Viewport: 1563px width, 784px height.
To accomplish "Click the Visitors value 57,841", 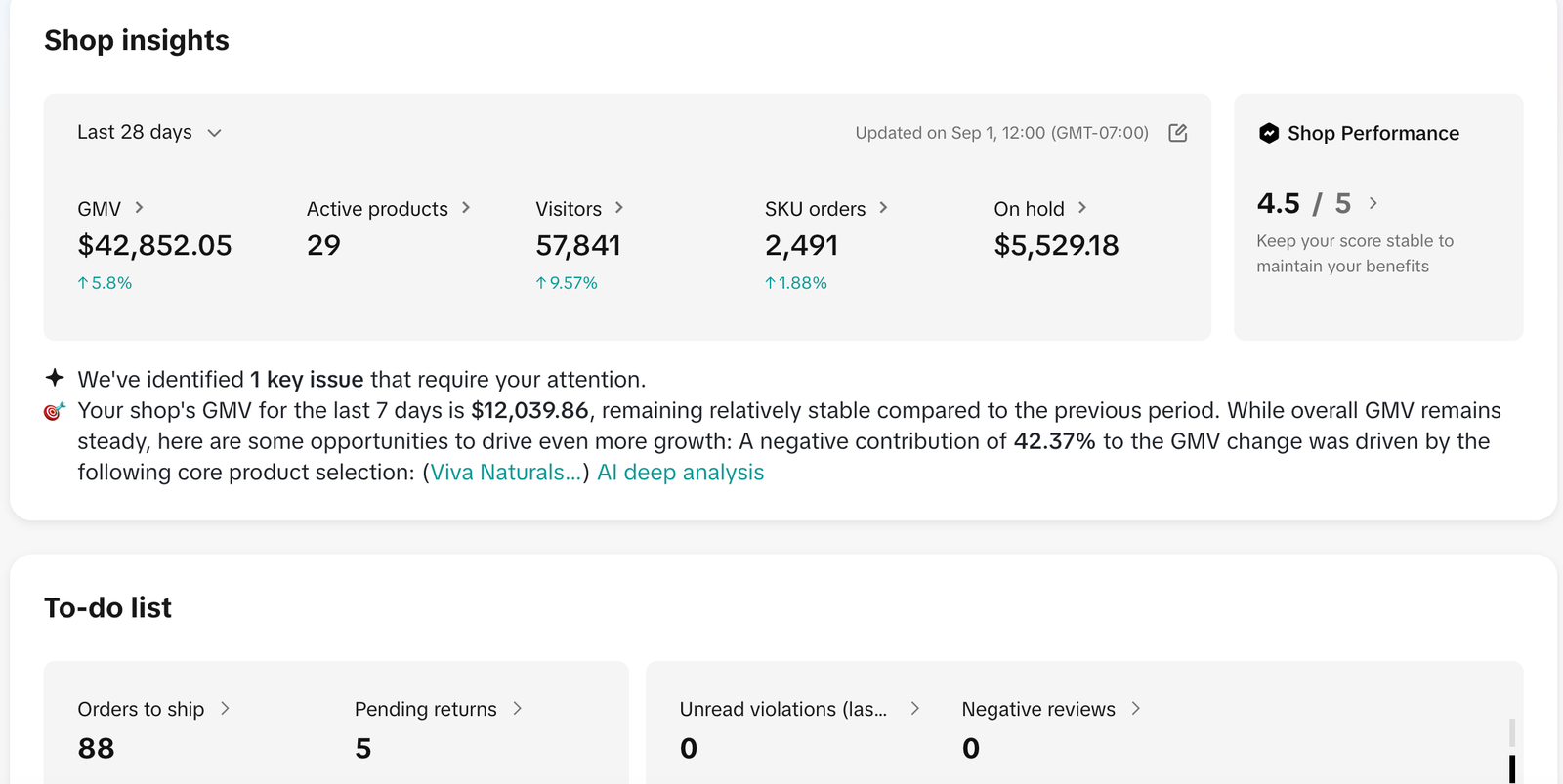I will (578, 245).
